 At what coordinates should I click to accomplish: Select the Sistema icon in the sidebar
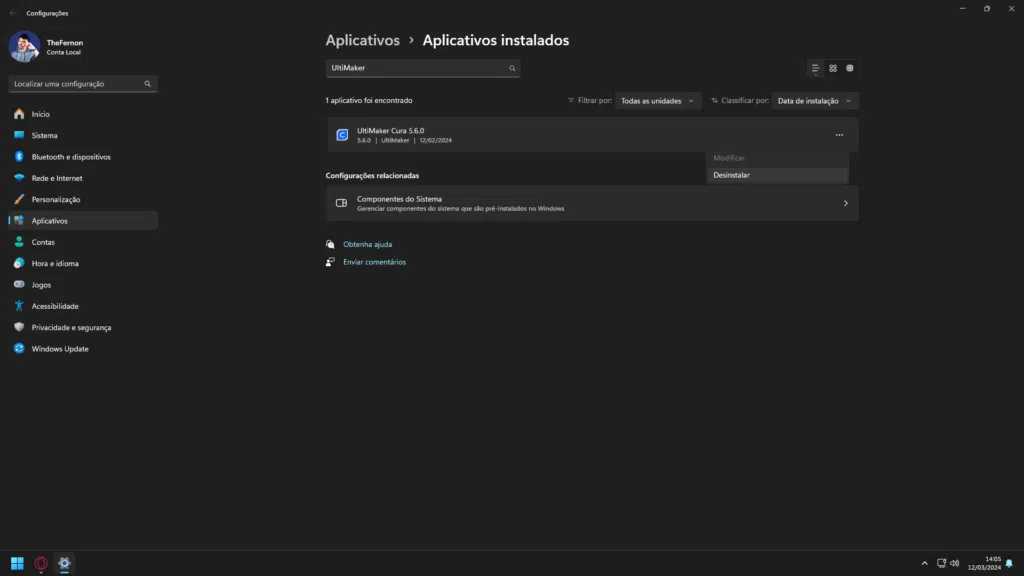[x=44, y=135]
